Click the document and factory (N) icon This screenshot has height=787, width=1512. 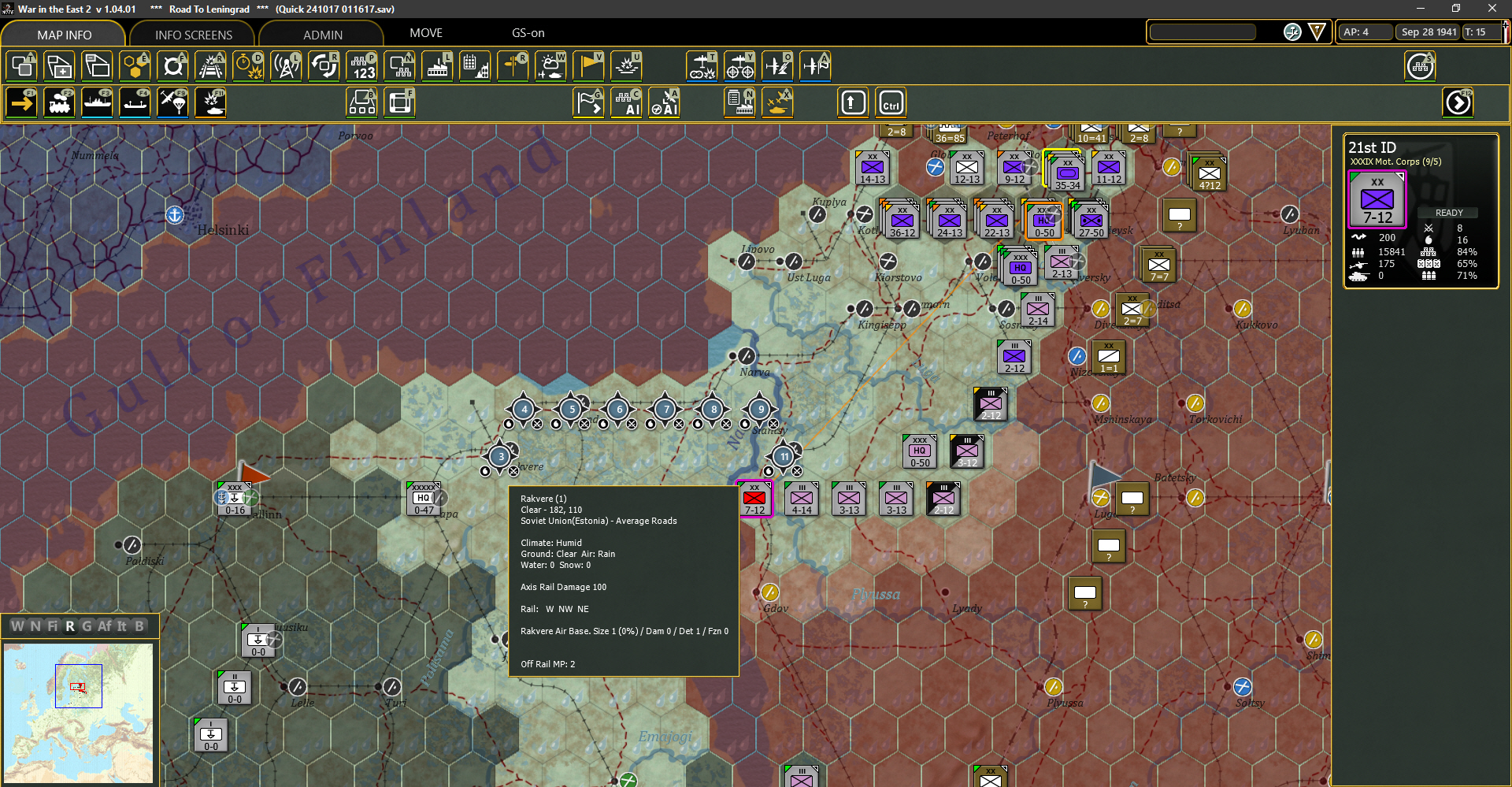coord(739,102)
